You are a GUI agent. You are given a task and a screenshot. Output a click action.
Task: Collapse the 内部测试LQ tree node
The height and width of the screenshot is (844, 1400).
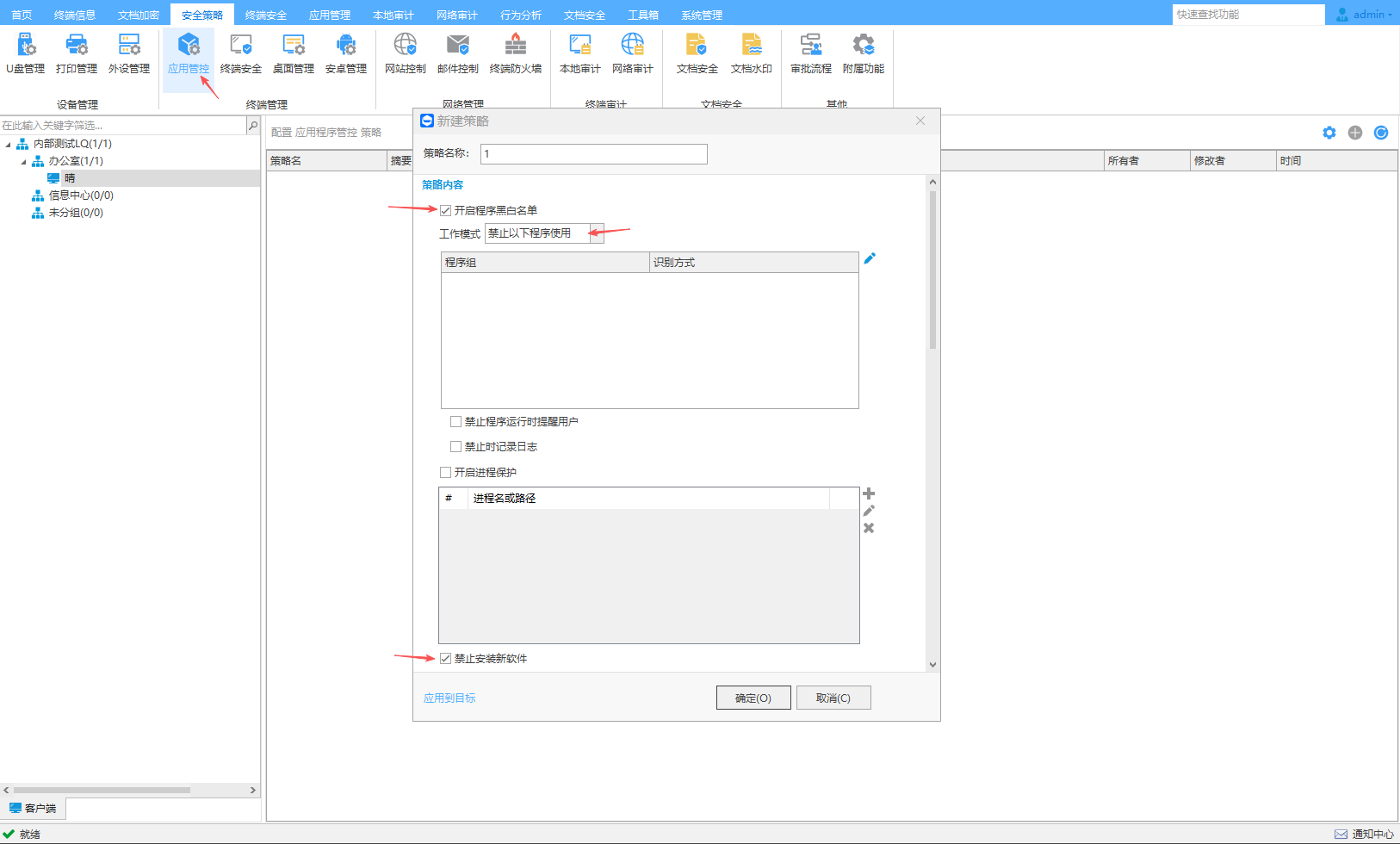pos(9,145)
